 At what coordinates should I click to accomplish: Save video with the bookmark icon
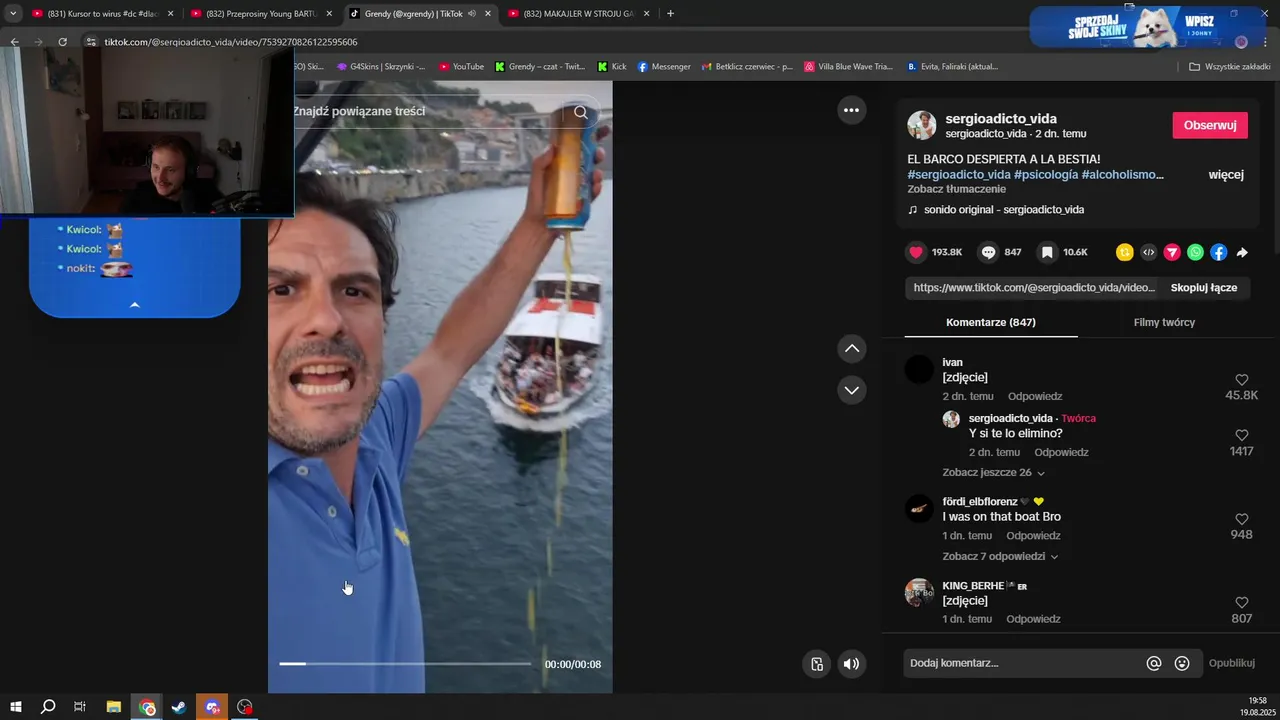1047,253
